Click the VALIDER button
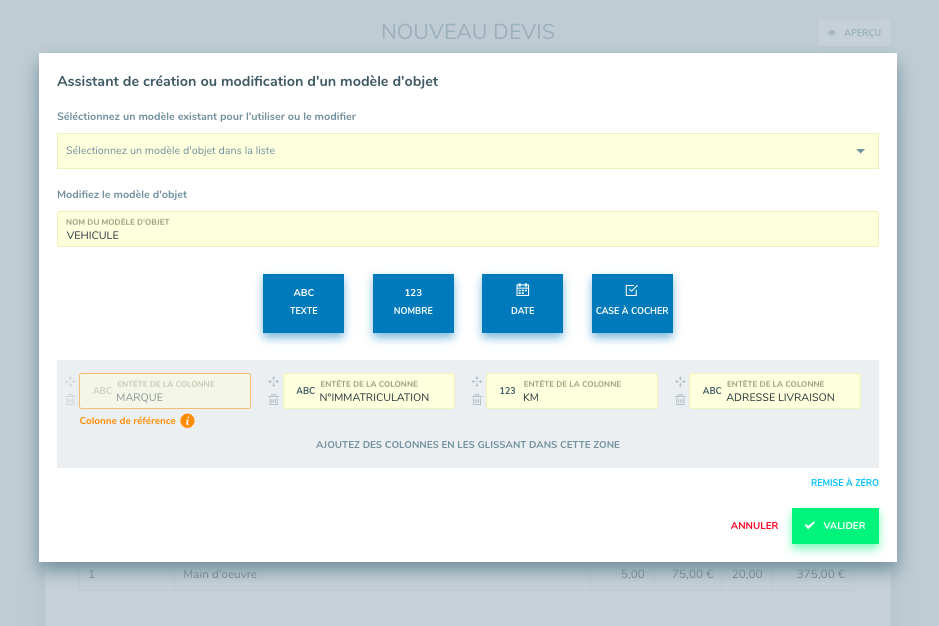This screenshot has height=626, width=939. pyautogui.click(x=835, y=526)
